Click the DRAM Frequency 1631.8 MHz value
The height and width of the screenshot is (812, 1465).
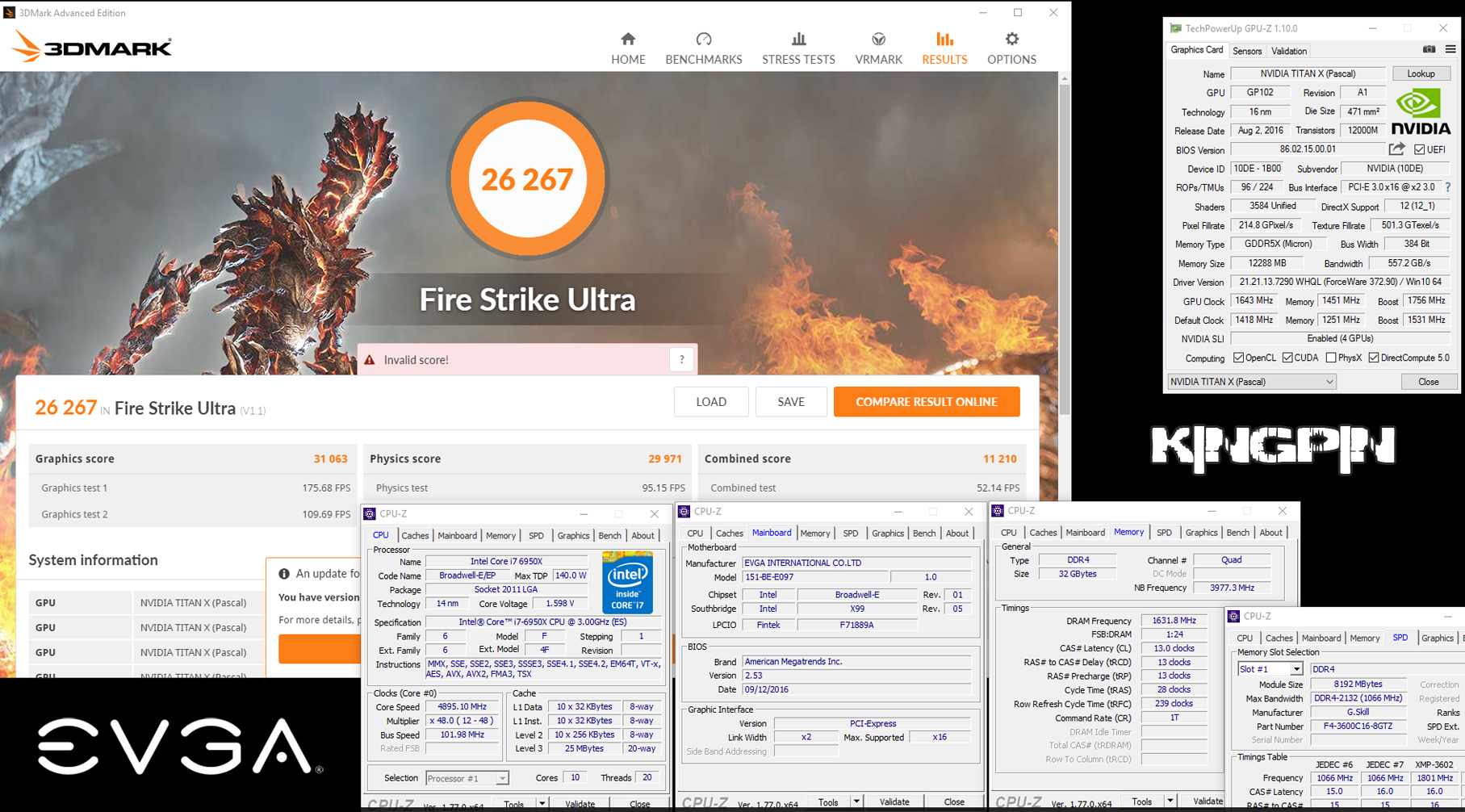[1174, 621]
